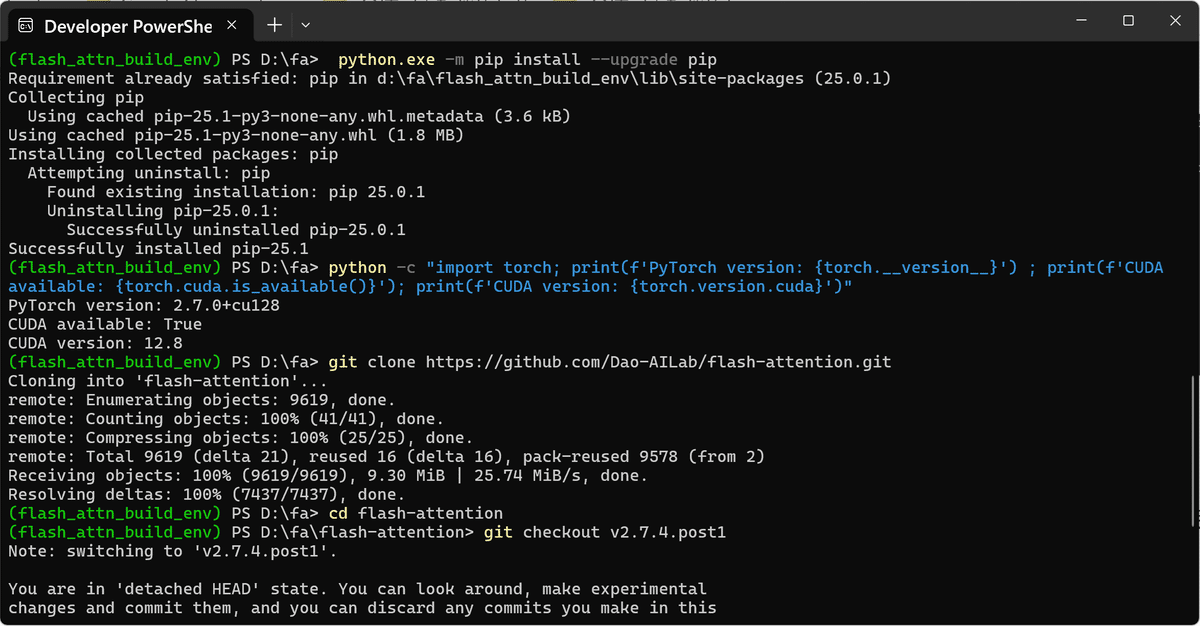
Task: Expand the terminal profiles dropdown chevron
Action: pos(306,24)
